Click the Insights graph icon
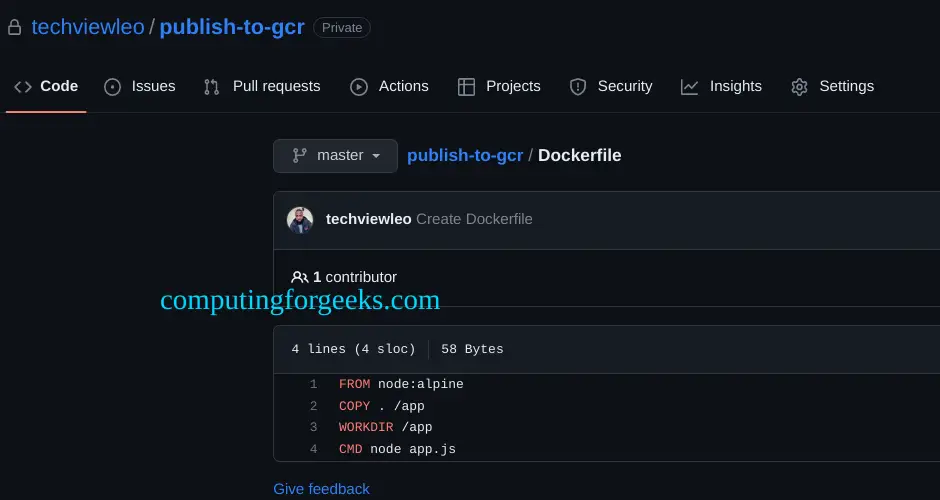The width and height of the screenshot is (940, 500). [x=689, y=87]
